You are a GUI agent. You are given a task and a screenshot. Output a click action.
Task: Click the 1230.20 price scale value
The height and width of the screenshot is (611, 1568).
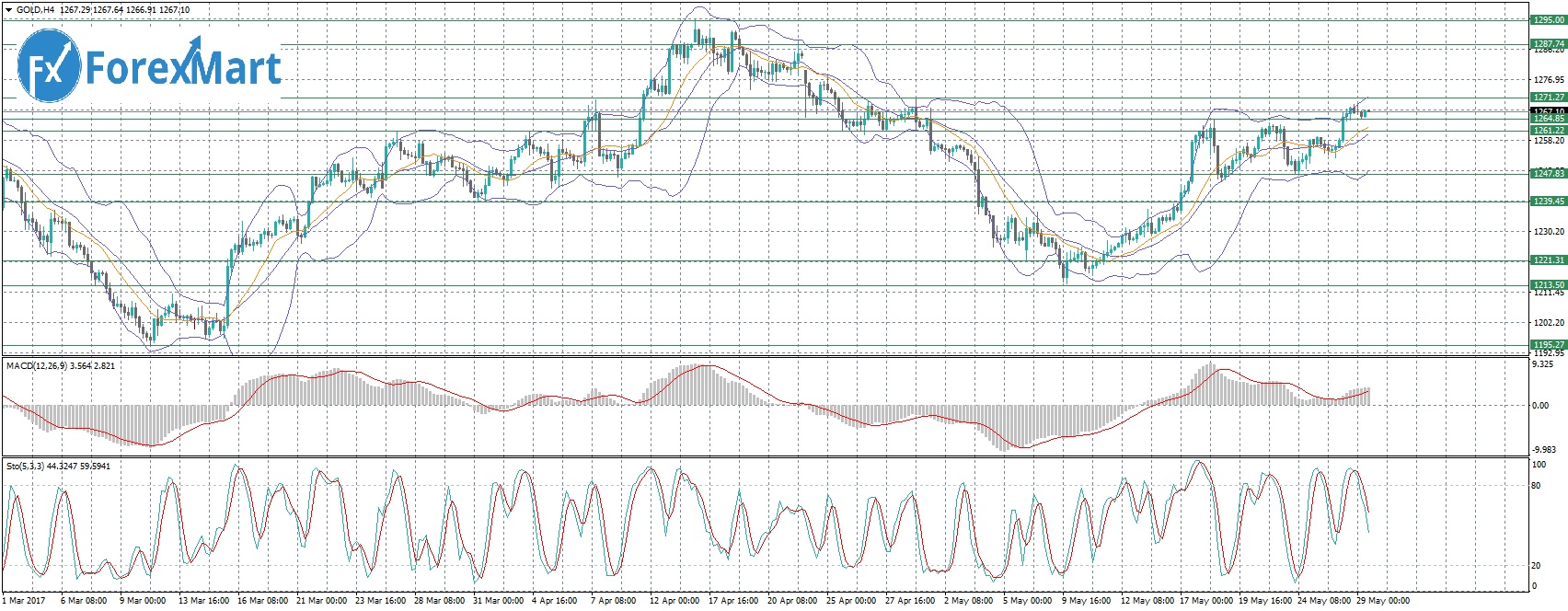coord(1548,232)
